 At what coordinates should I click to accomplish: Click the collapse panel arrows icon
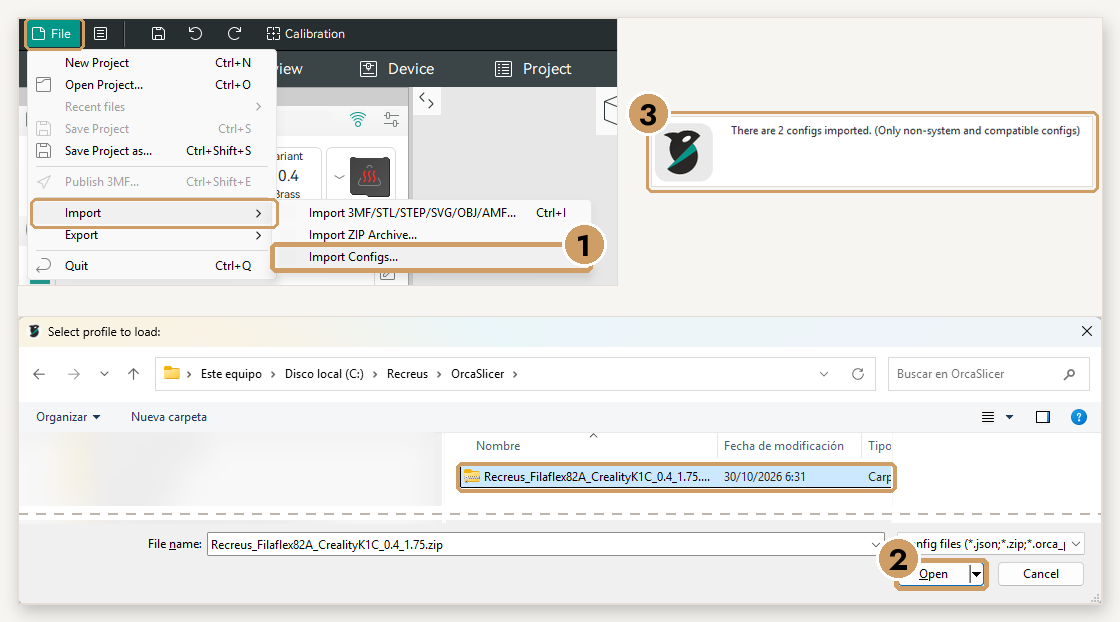[426, 101]
